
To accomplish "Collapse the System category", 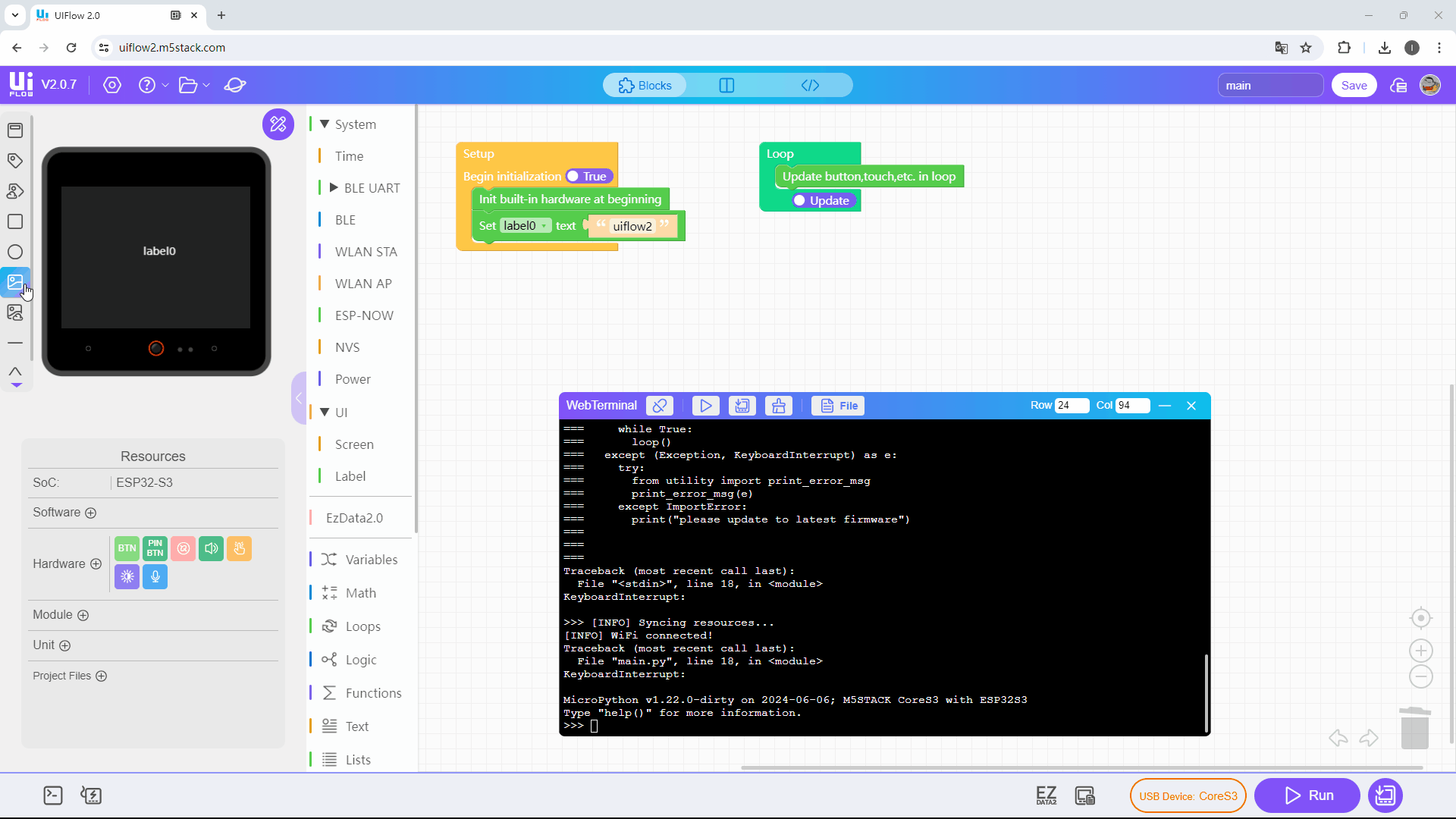I will [325, 124].
